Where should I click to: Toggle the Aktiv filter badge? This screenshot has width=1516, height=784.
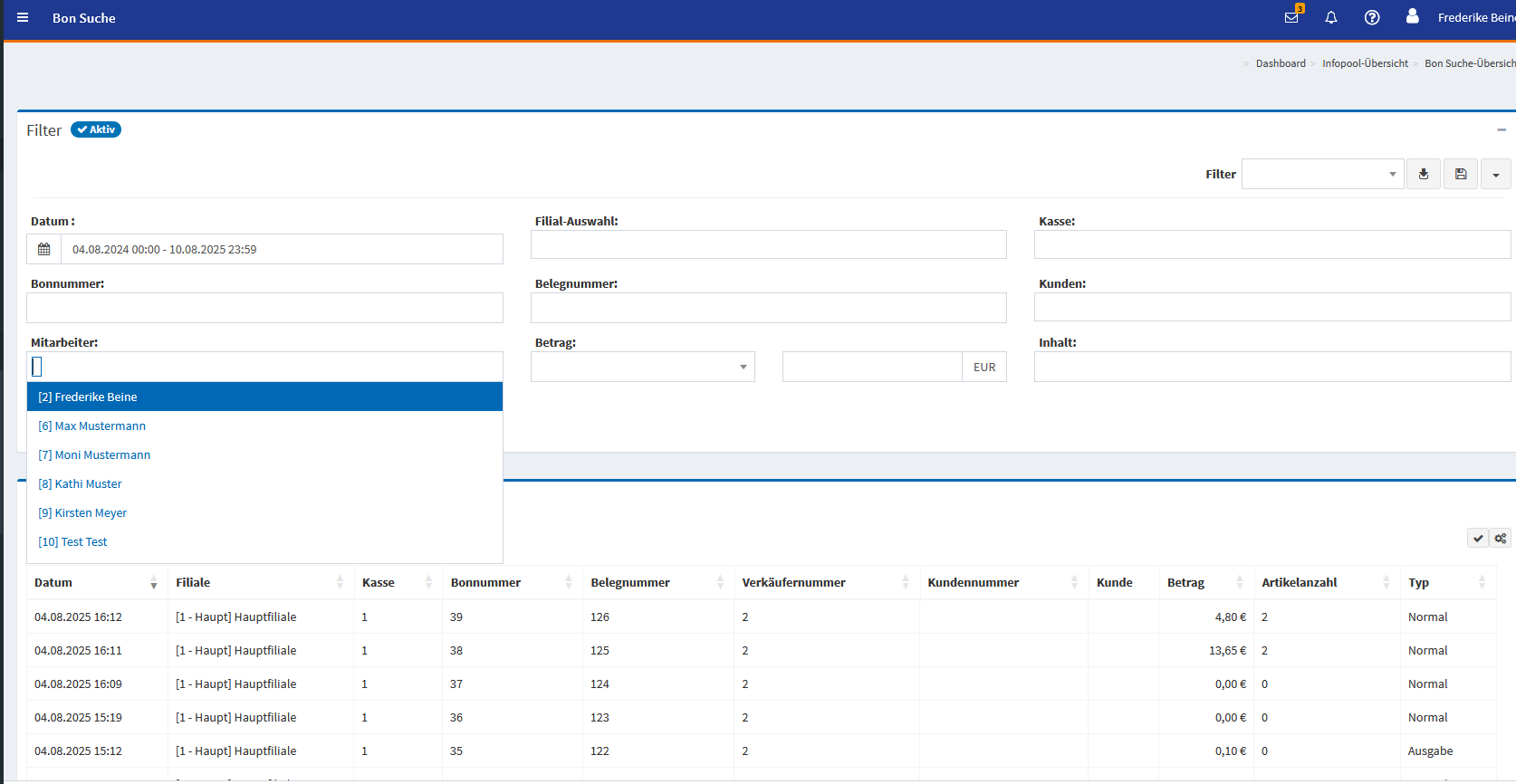point(96,129)
